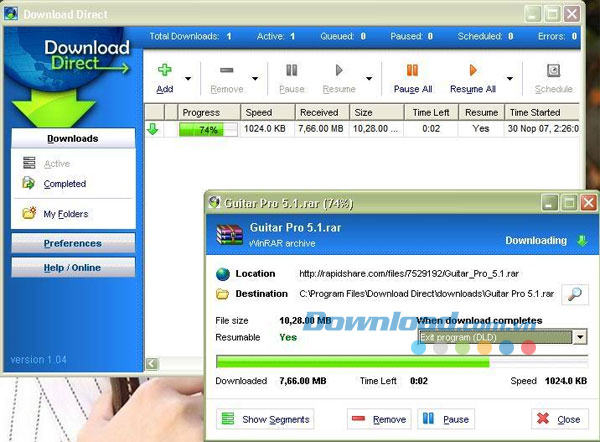
Task: Sort by the Progress column header
Action: pyautogui.click(x=209, y=112)
